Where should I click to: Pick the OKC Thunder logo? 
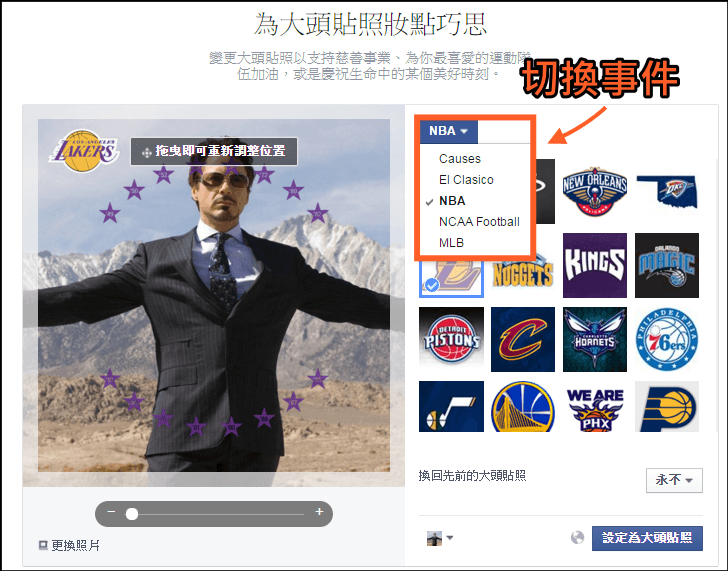click(x=667, y=191)
